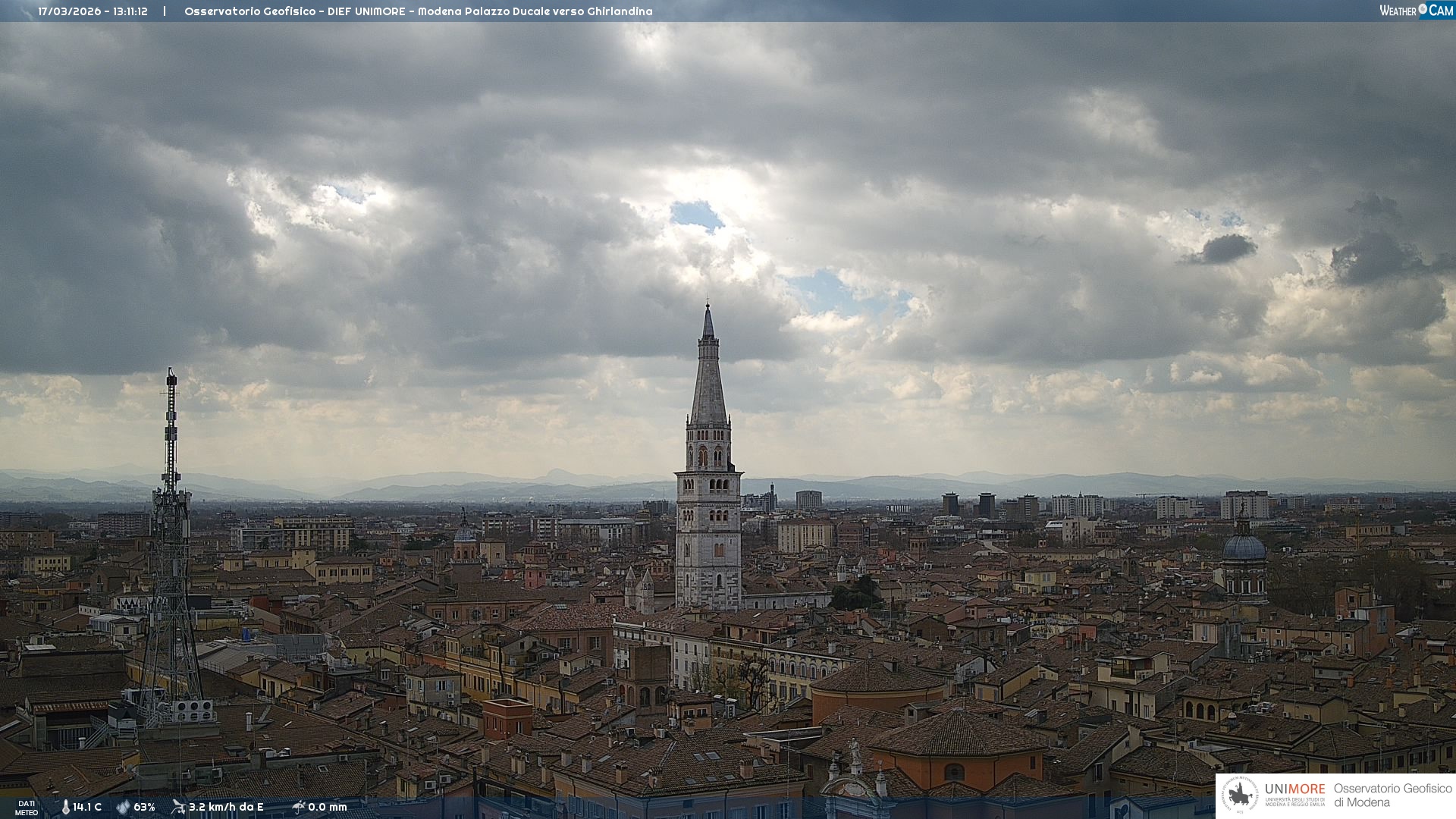Image resolution: width=1456 pixels, height=819 pixels.
Task: Click the humidity water droplets icon
Action: point(123,807)
